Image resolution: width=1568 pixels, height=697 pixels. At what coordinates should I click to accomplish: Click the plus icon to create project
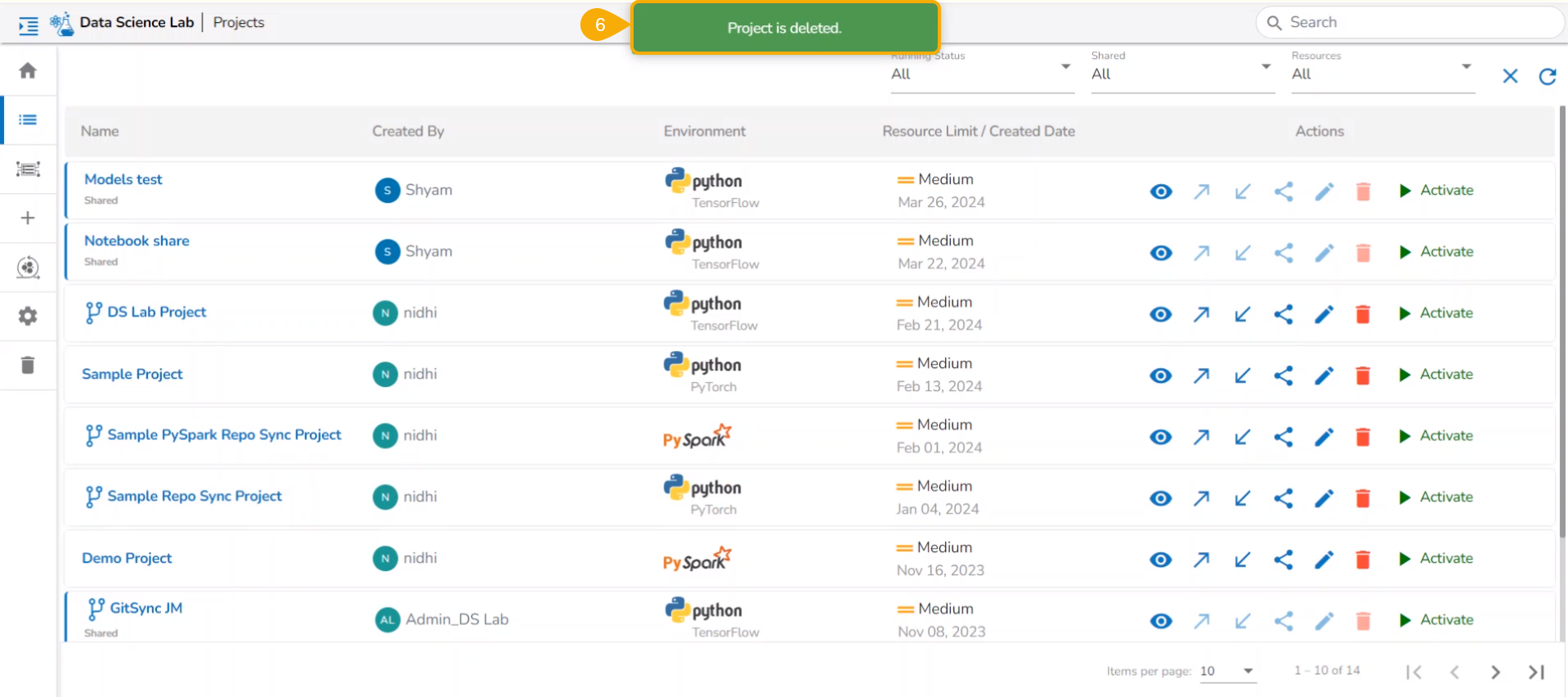pyautogui.click(x=28, y=218)
